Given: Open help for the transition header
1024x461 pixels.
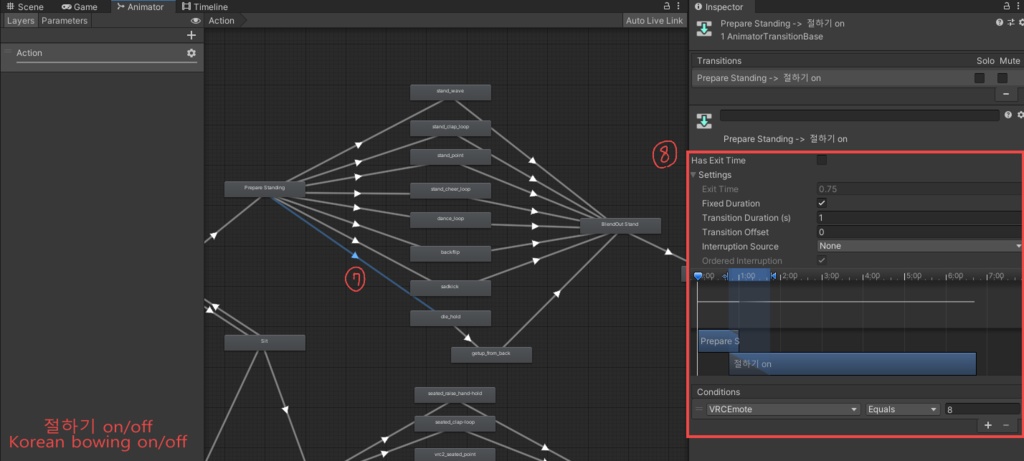Looking at the screenshot, I should click(999, 22).
